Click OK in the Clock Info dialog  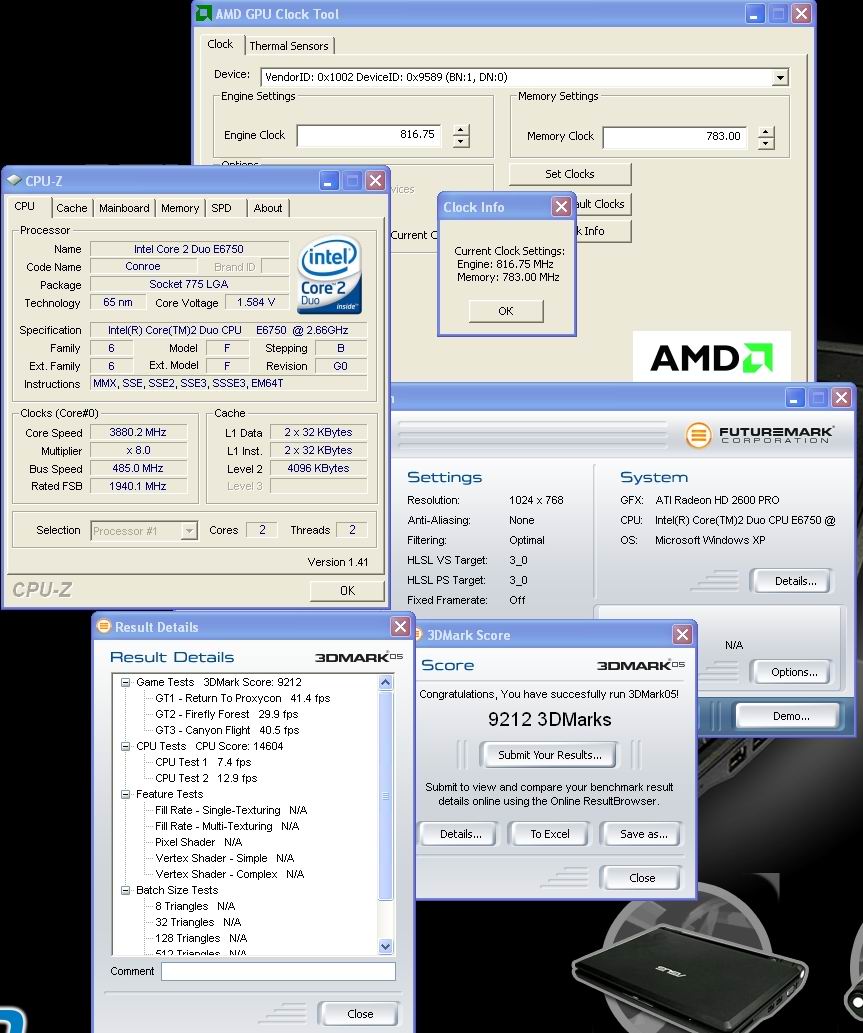[506, 311]
